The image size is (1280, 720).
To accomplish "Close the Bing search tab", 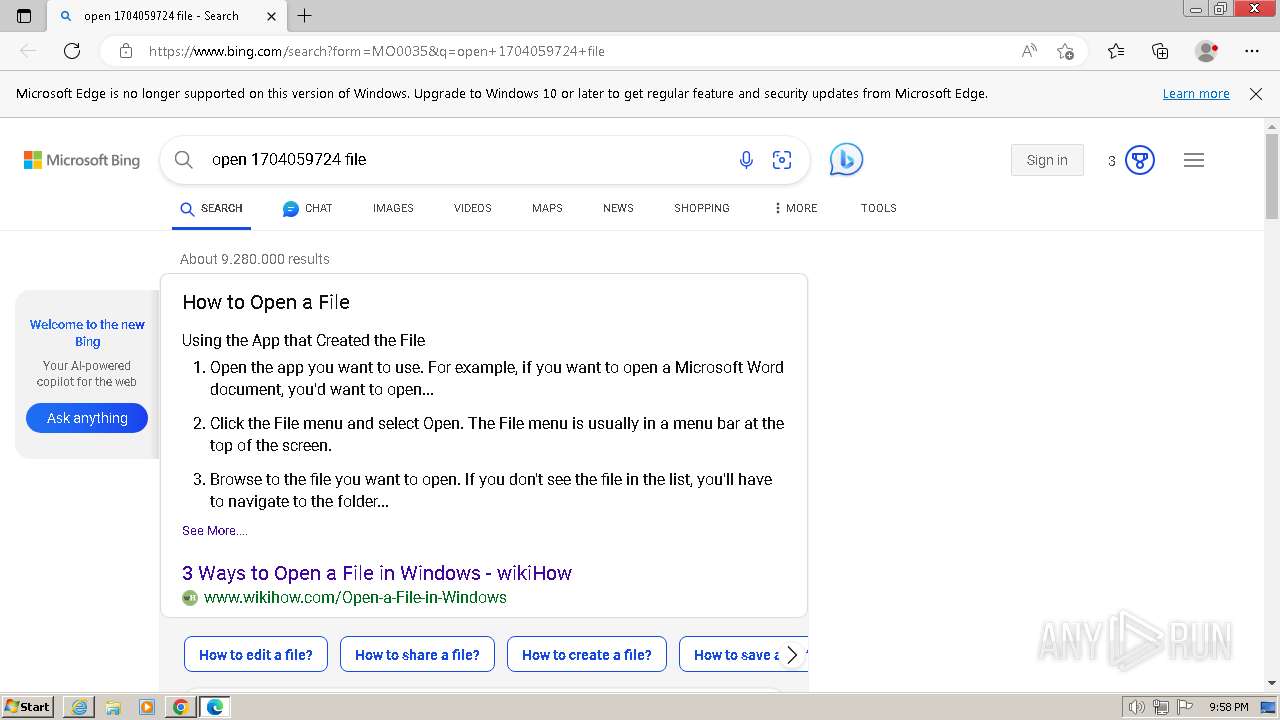I will (272, 16).
